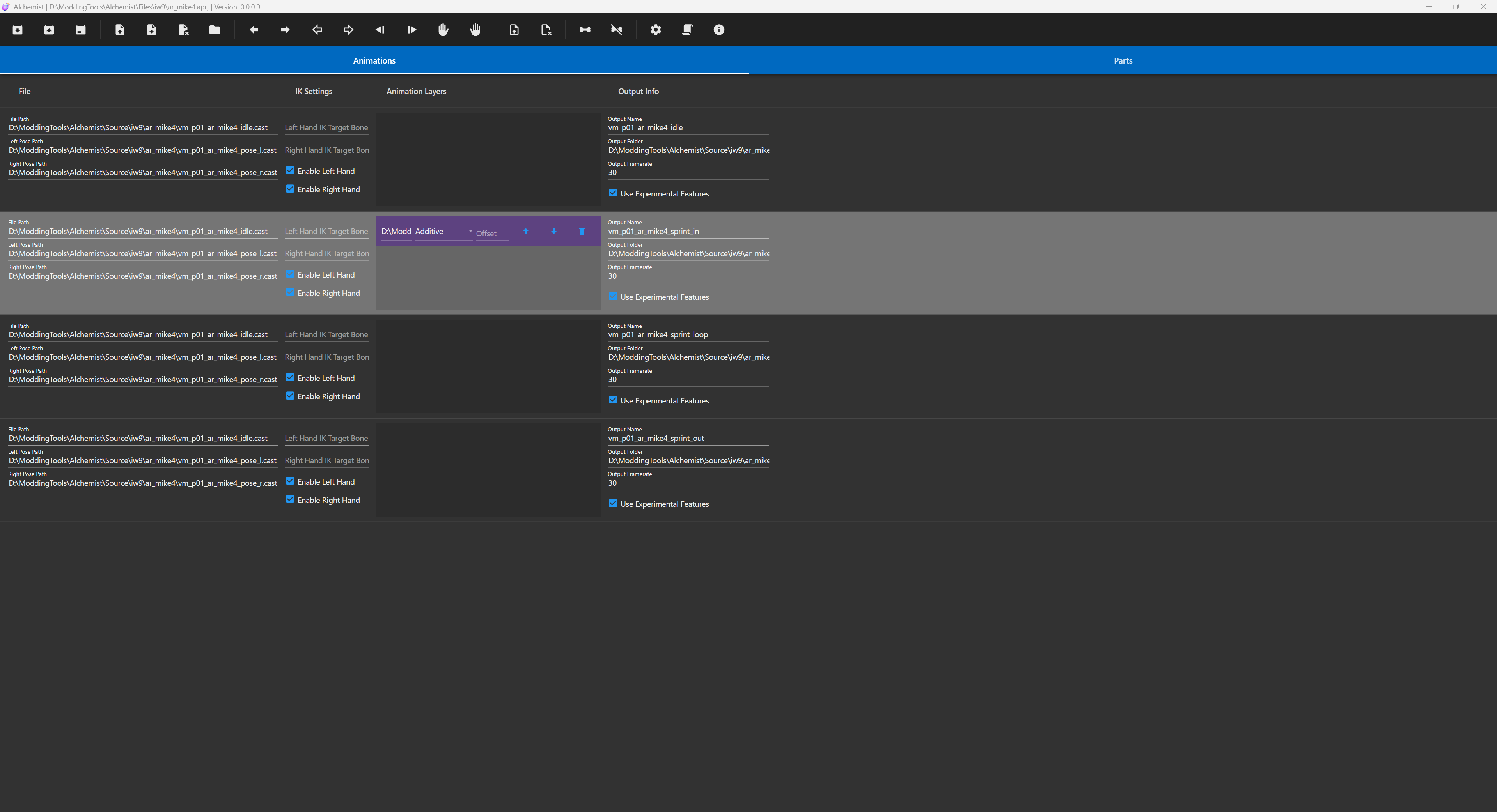Click the file-download icon in toolbar

click(151, 30)
